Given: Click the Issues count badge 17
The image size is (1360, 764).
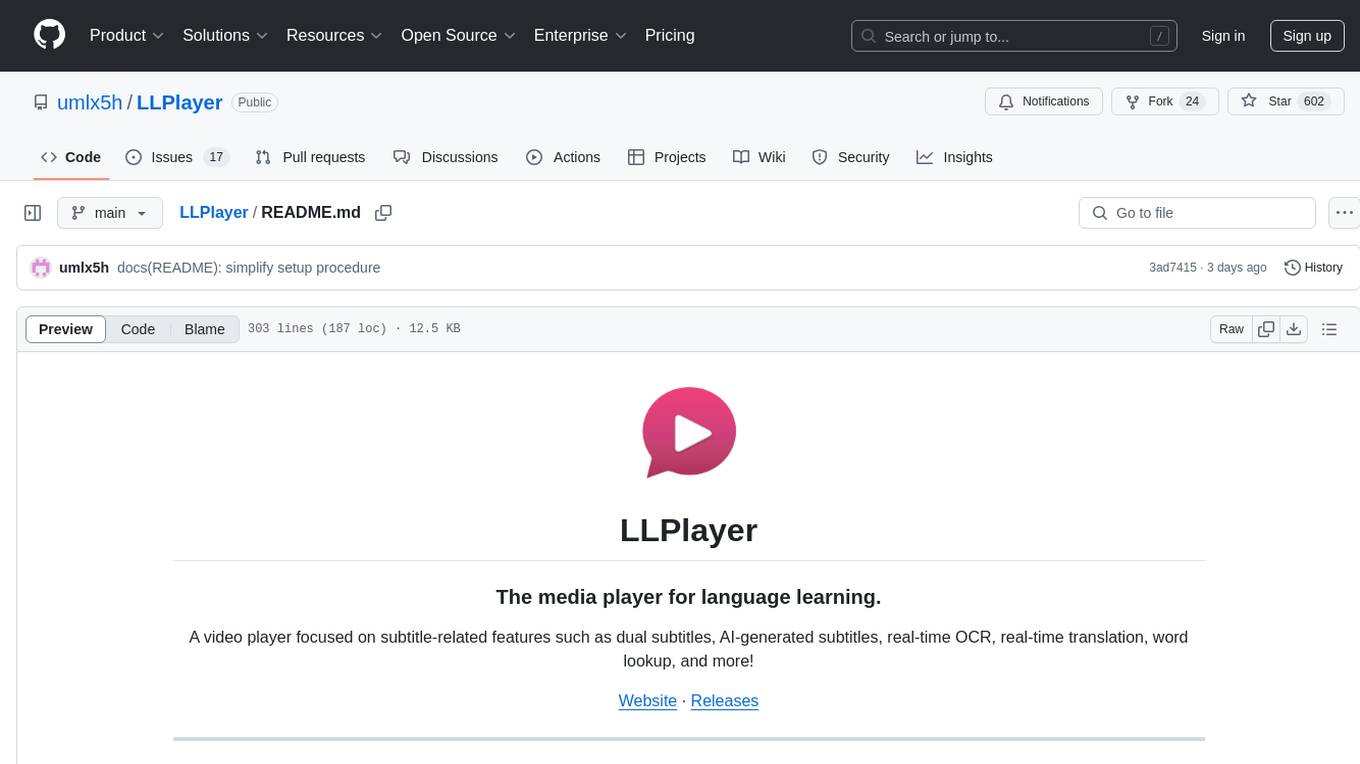Looking at the screenshot, I should [x=216, y=157].
